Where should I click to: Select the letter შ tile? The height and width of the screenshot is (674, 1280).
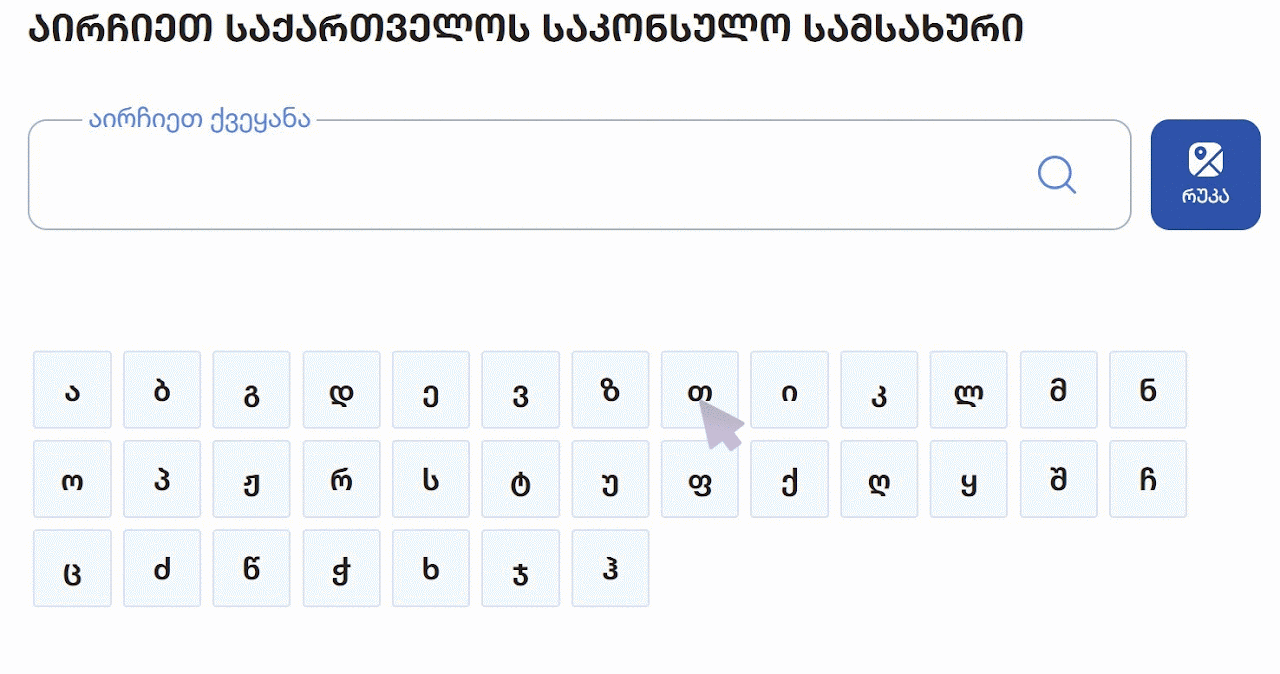tap(1059, 479)
